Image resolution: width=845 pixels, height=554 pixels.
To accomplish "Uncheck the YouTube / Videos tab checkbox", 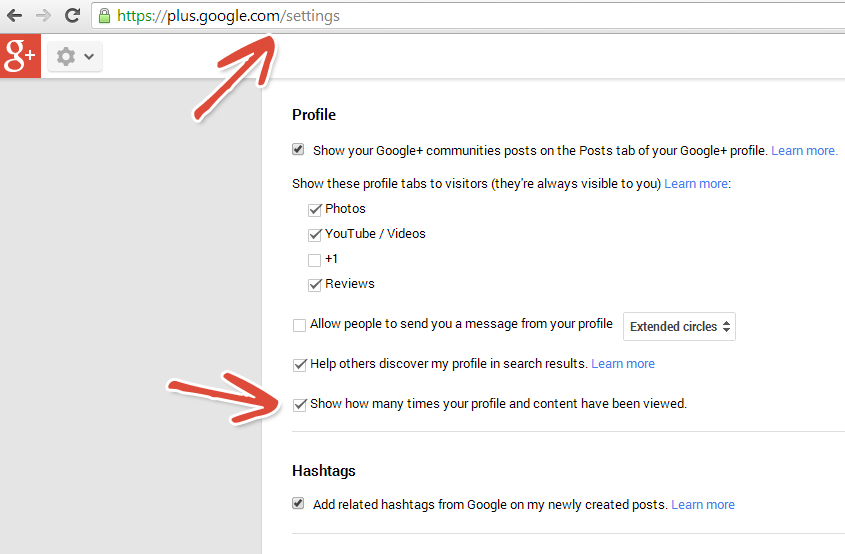I will [x=315, y=234].
